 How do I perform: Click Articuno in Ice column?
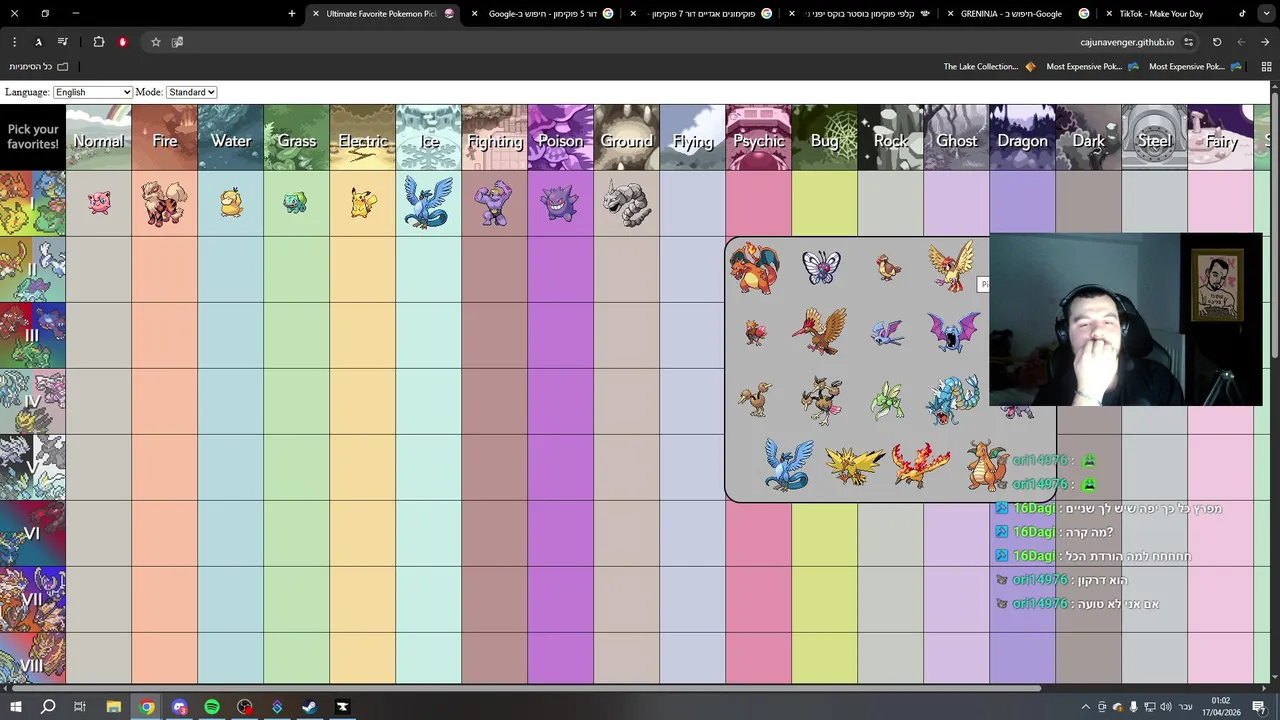click(x=428, y=203)
